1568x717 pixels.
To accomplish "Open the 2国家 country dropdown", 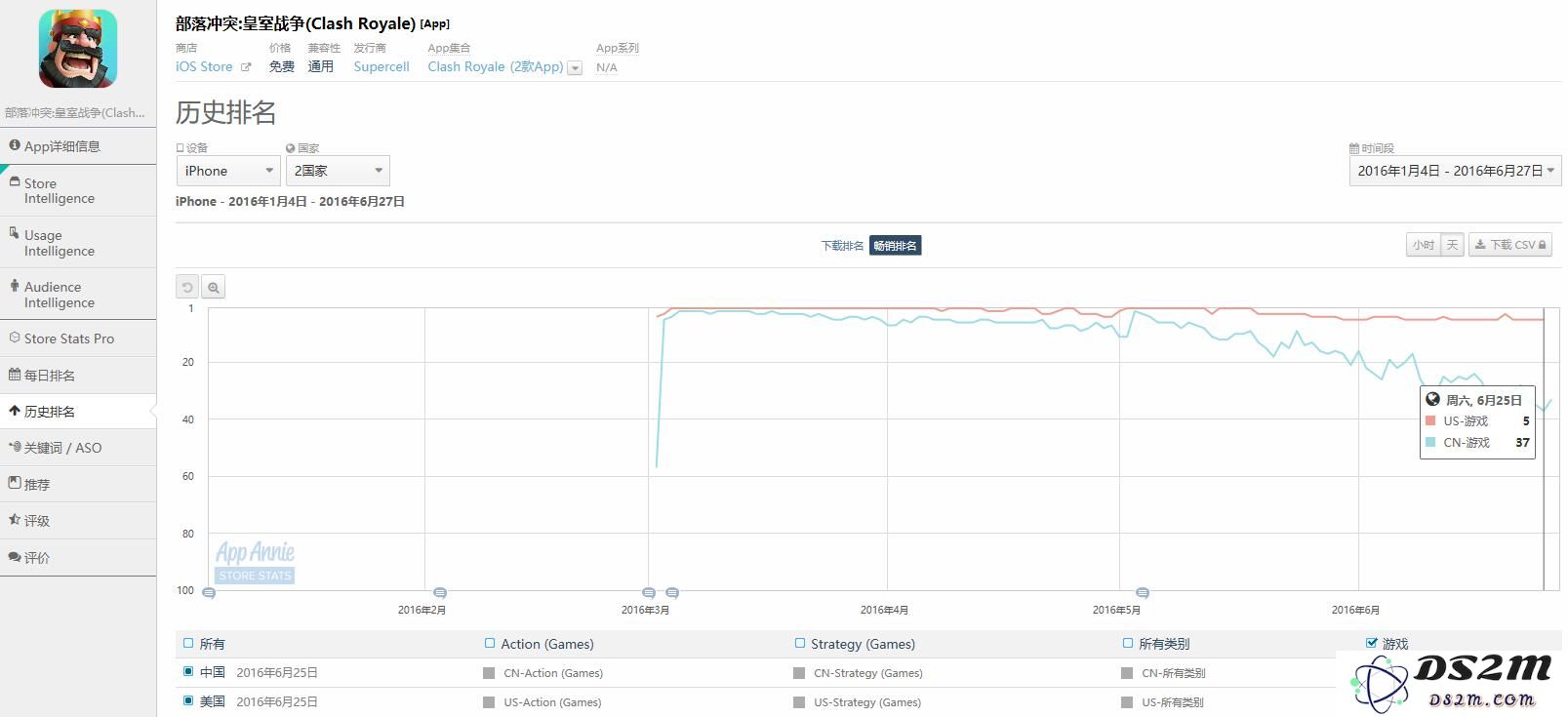I will tap(338, 171).
